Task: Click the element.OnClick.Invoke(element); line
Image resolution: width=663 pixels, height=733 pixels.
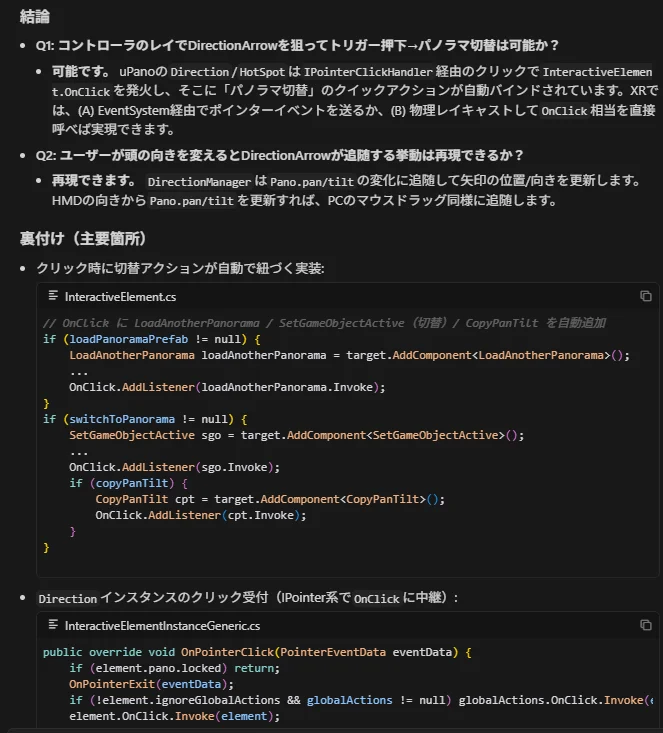Action: 174,716
